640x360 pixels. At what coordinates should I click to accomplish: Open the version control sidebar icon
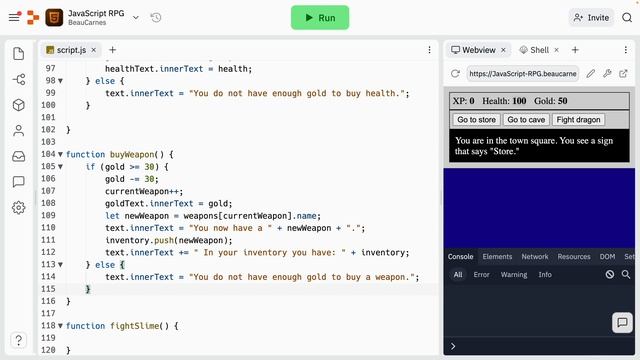pos(18,79)
